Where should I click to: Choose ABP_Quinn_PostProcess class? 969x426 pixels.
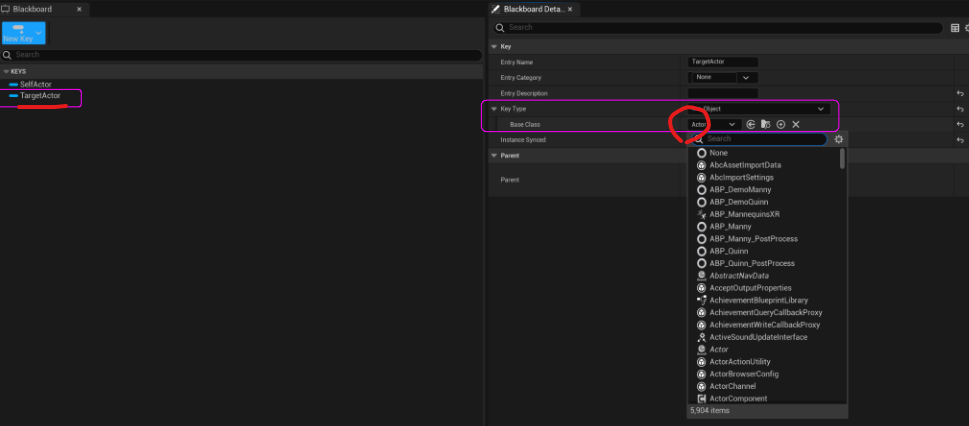point(752,263)
